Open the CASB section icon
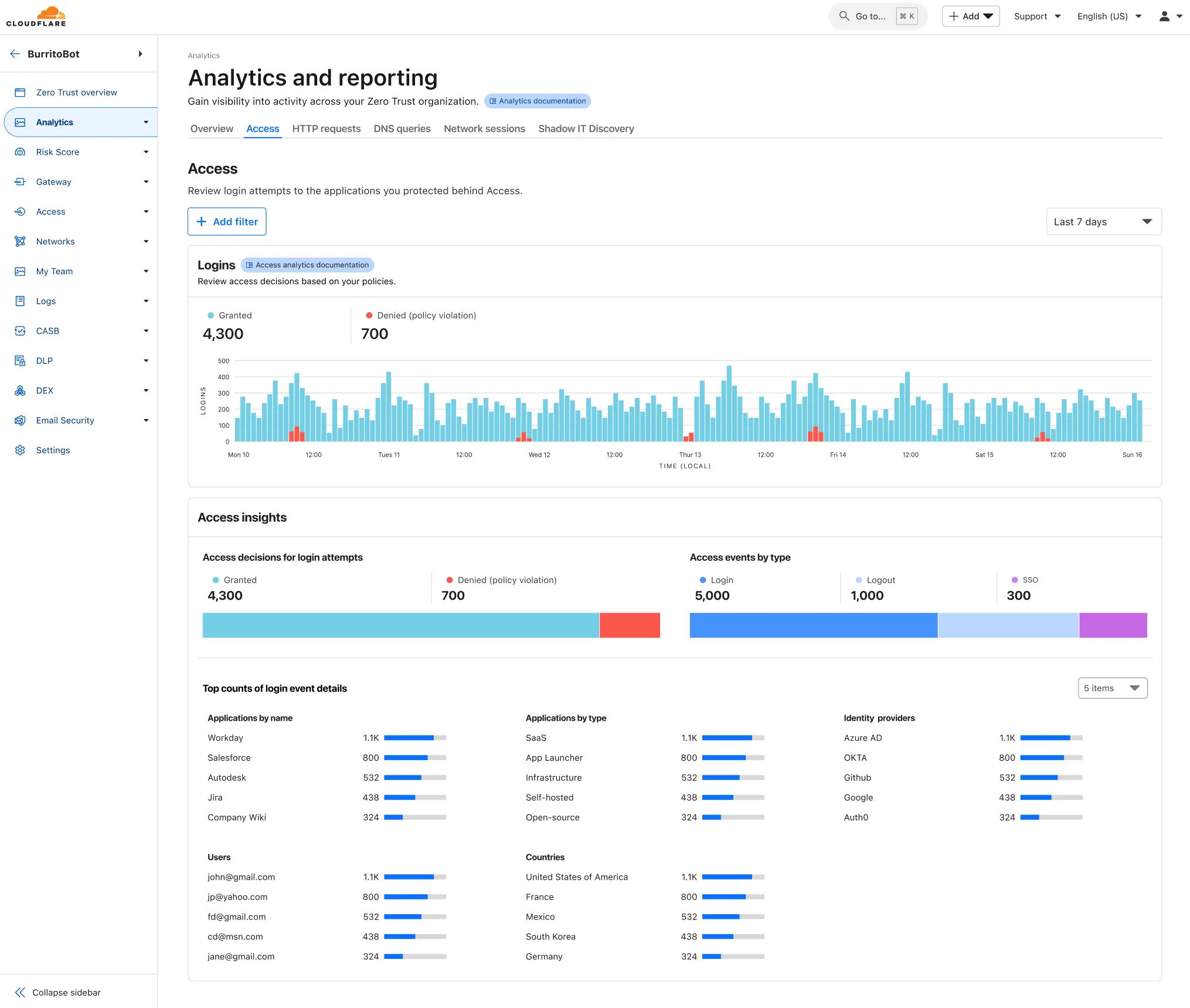The height and width of the screenshot is (1008, 1190). pyautogui.click(x=21, y=331)
